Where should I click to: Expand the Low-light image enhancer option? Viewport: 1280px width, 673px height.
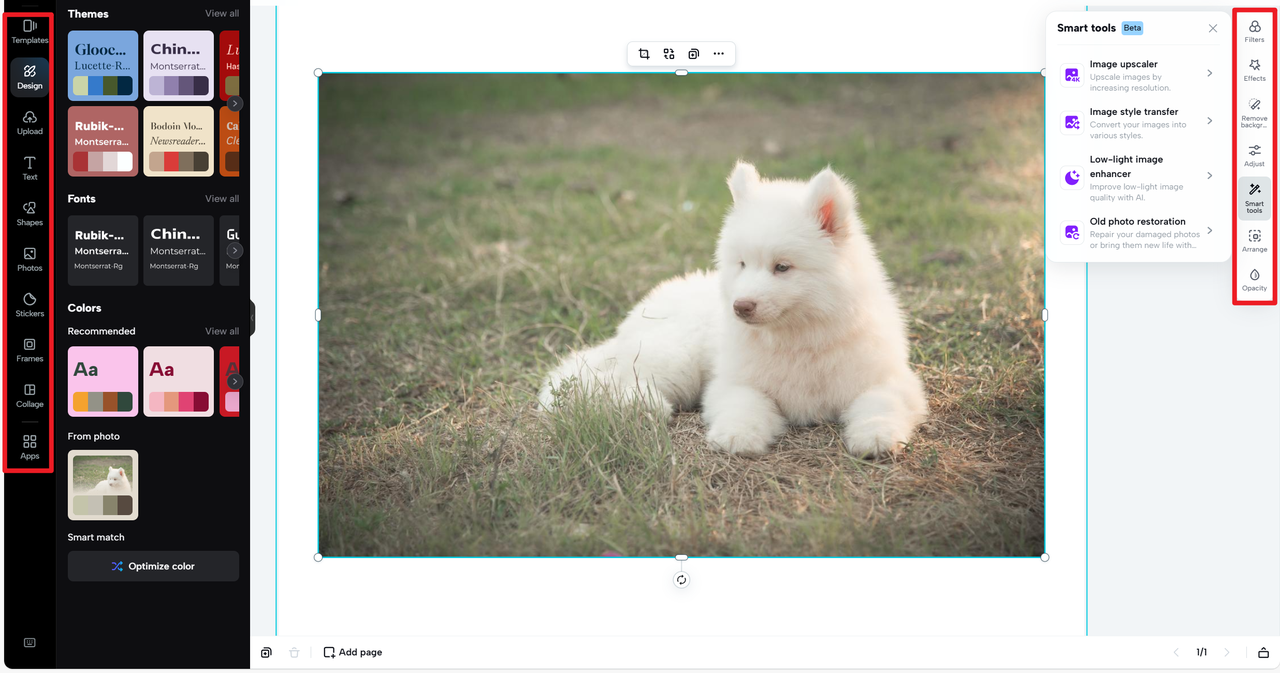(1138, 177)
